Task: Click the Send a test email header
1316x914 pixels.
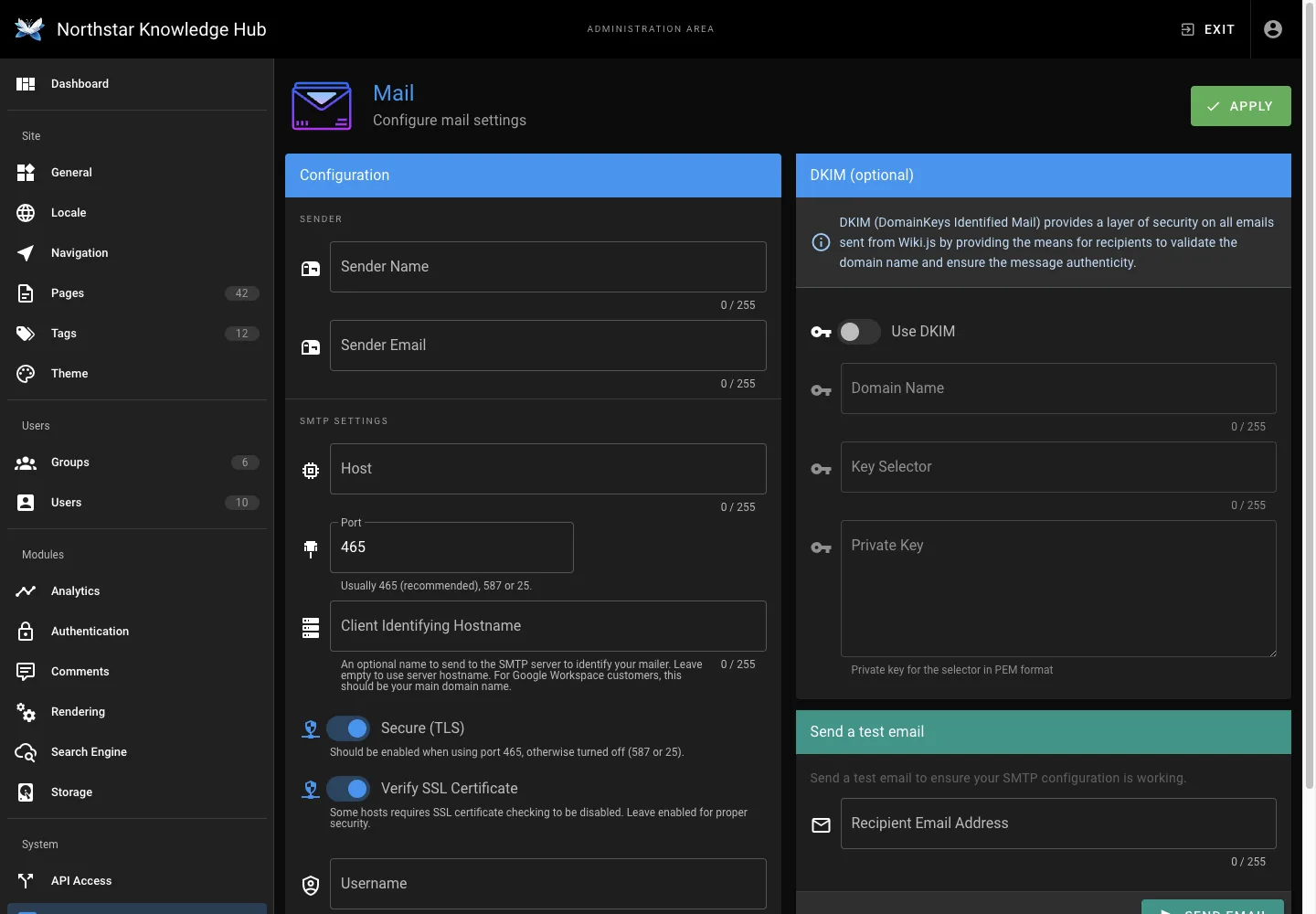Action: click(x=1044, y=732)
